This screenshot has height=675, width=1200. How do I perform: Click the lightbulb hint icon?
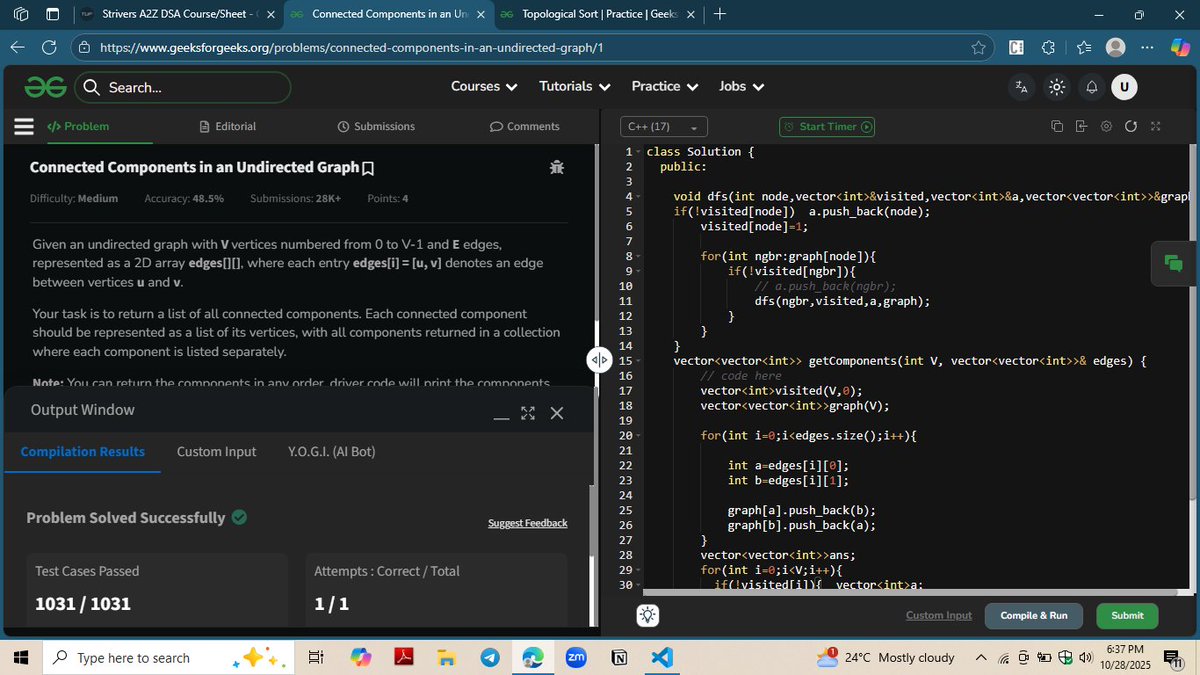click(647, 615)
